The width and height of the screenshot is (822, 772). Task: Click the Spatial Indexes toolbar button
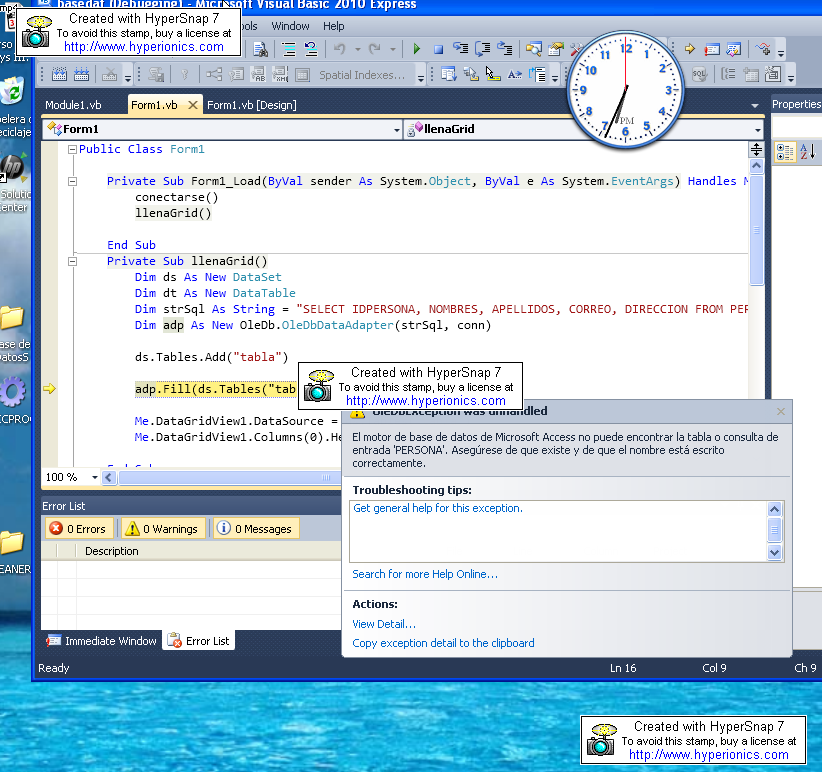point(362,75)
